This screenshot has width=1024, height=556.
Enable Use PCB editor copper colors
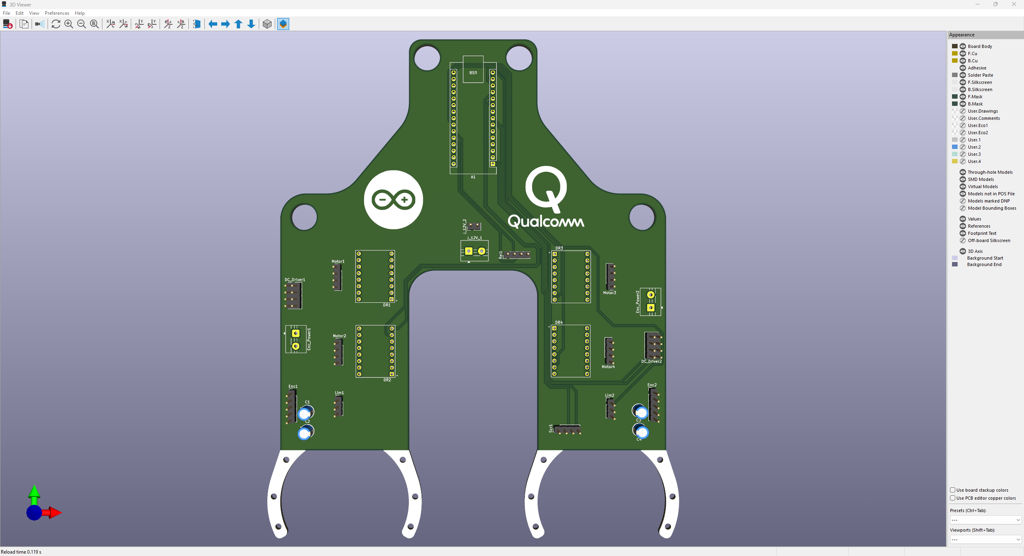pyautogui.click(x=953, y=498)
